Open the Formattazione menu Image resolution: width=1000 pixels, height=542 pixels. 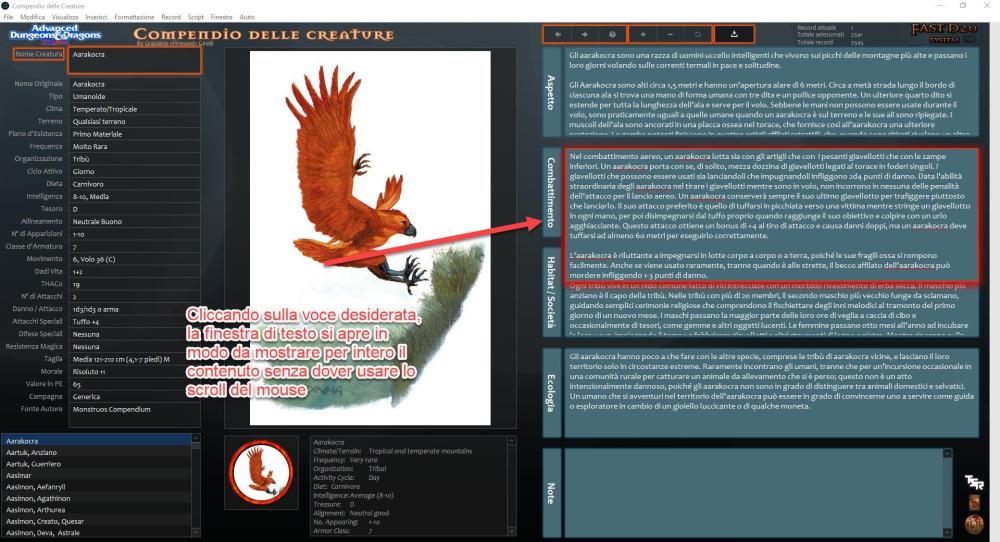(134, 18)
